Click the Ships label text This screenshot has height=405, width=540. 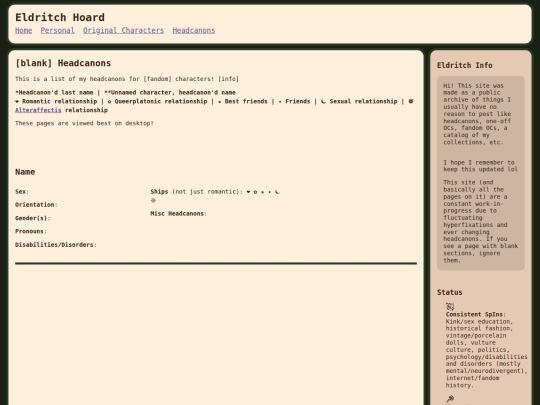click(159, 192)
